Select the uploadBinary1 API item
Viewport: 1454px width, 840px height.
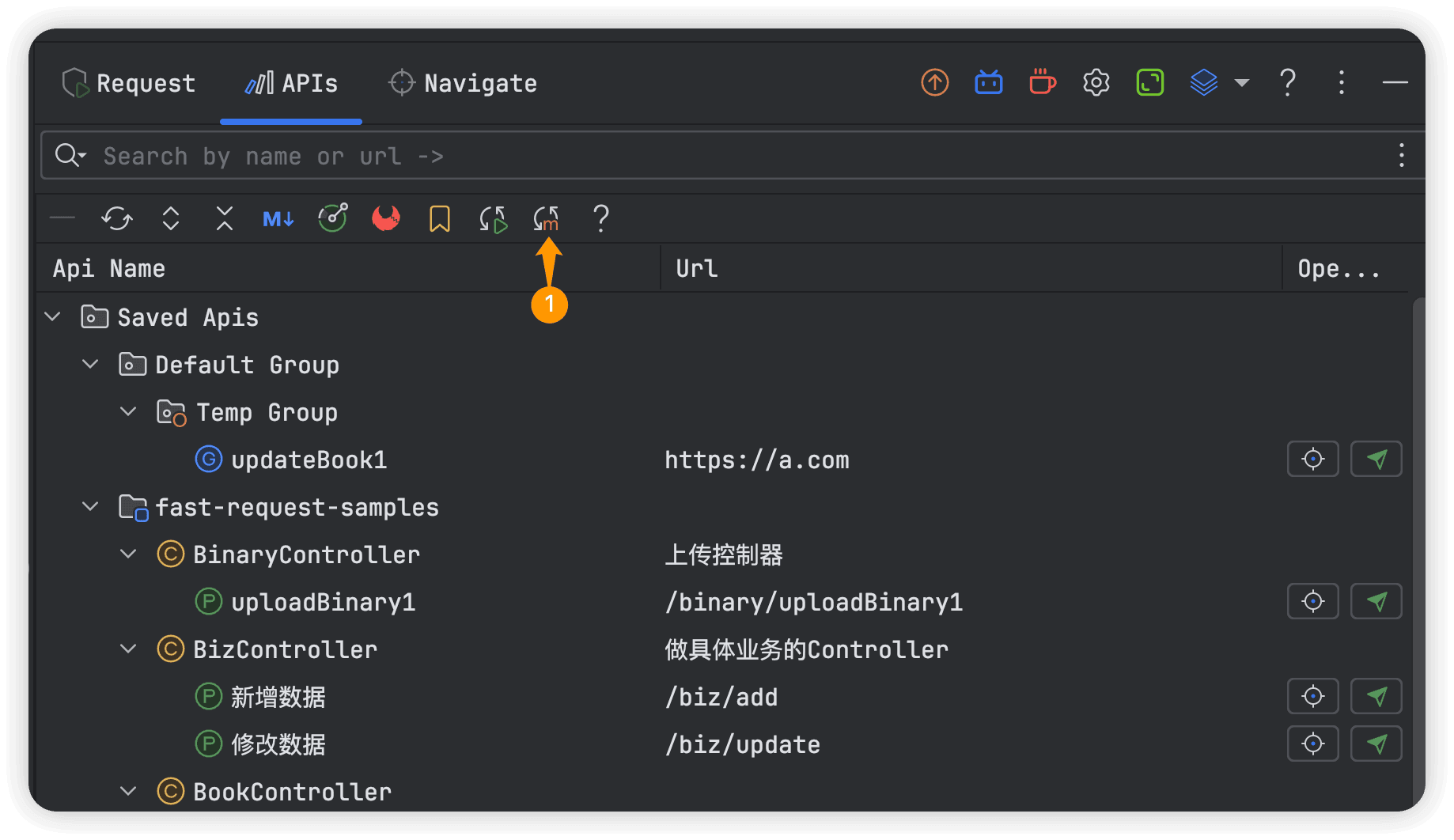tap(323, 602)
